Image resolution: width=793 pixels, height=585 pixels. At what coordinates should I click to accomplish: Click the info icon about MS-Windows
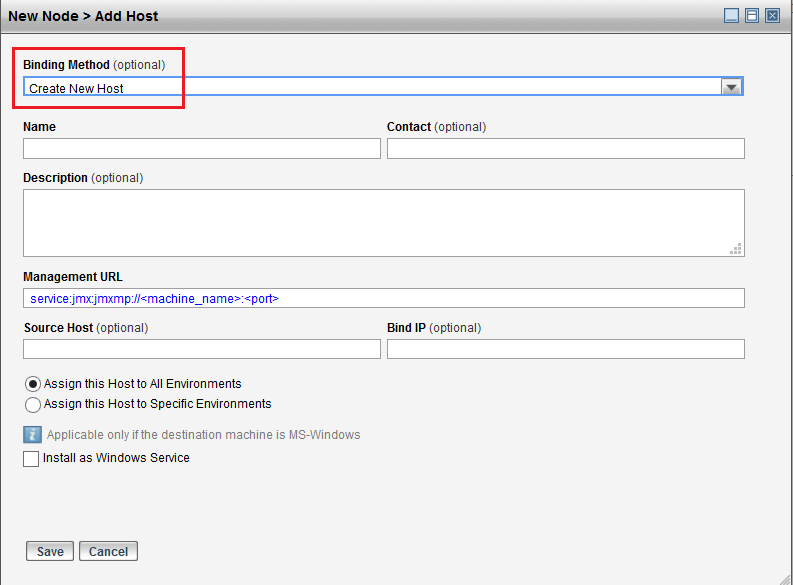pos(32,435)
